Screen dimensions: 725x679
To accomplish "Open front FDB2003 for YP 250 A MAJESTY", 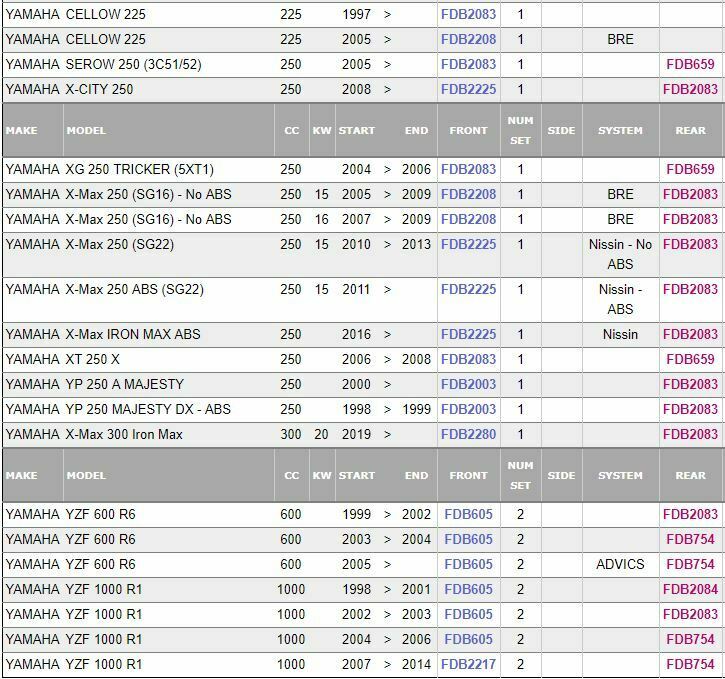I will click(468, 384).
